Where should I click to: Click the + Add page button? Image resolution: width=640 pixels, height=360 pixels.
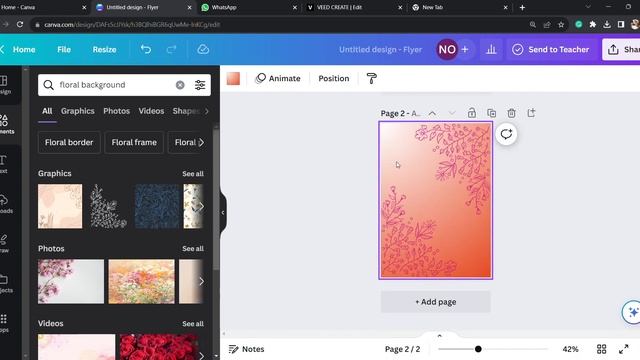coord(436,302)
